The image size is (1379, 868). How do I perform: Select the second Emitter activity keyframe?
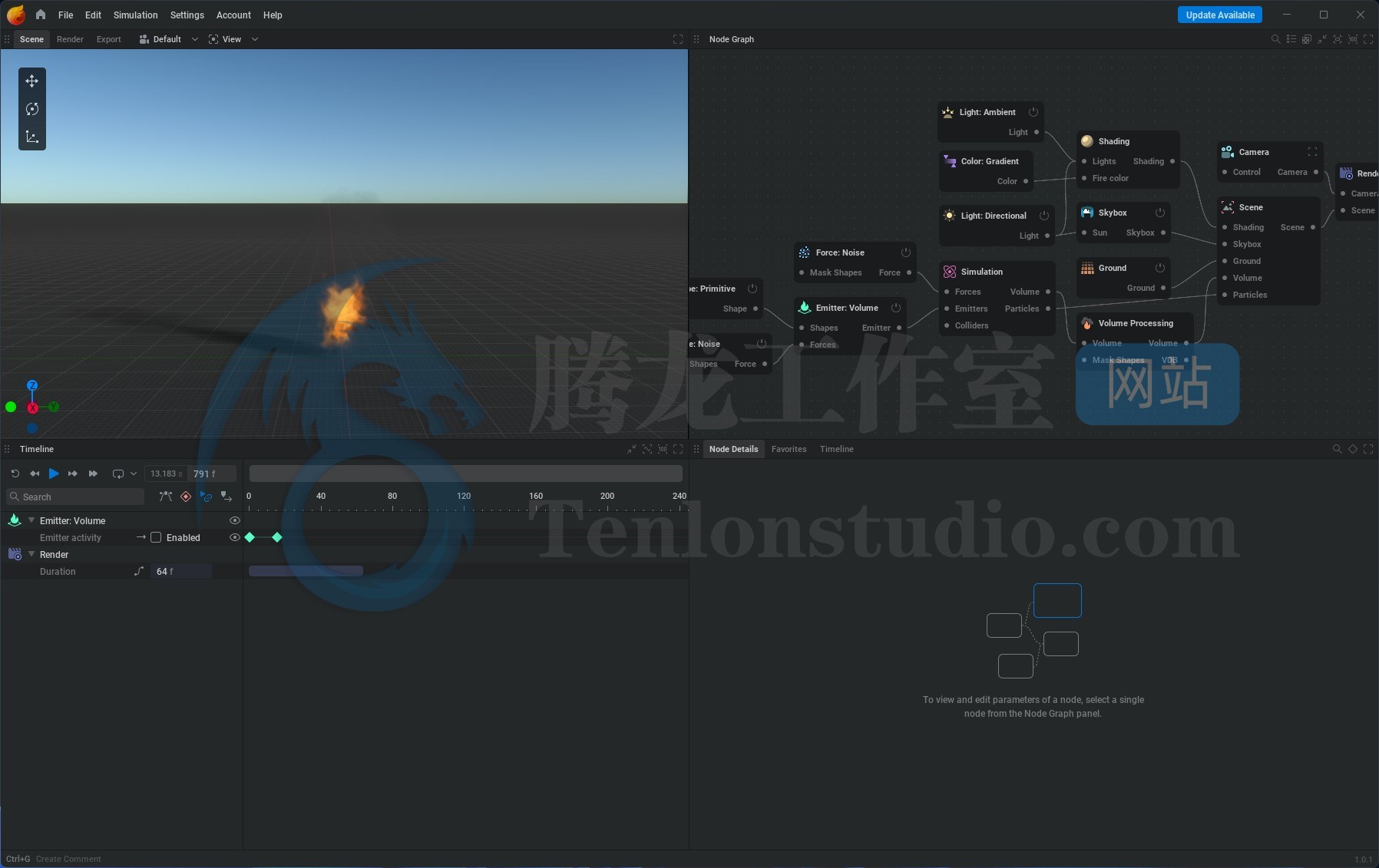(277, 537)
